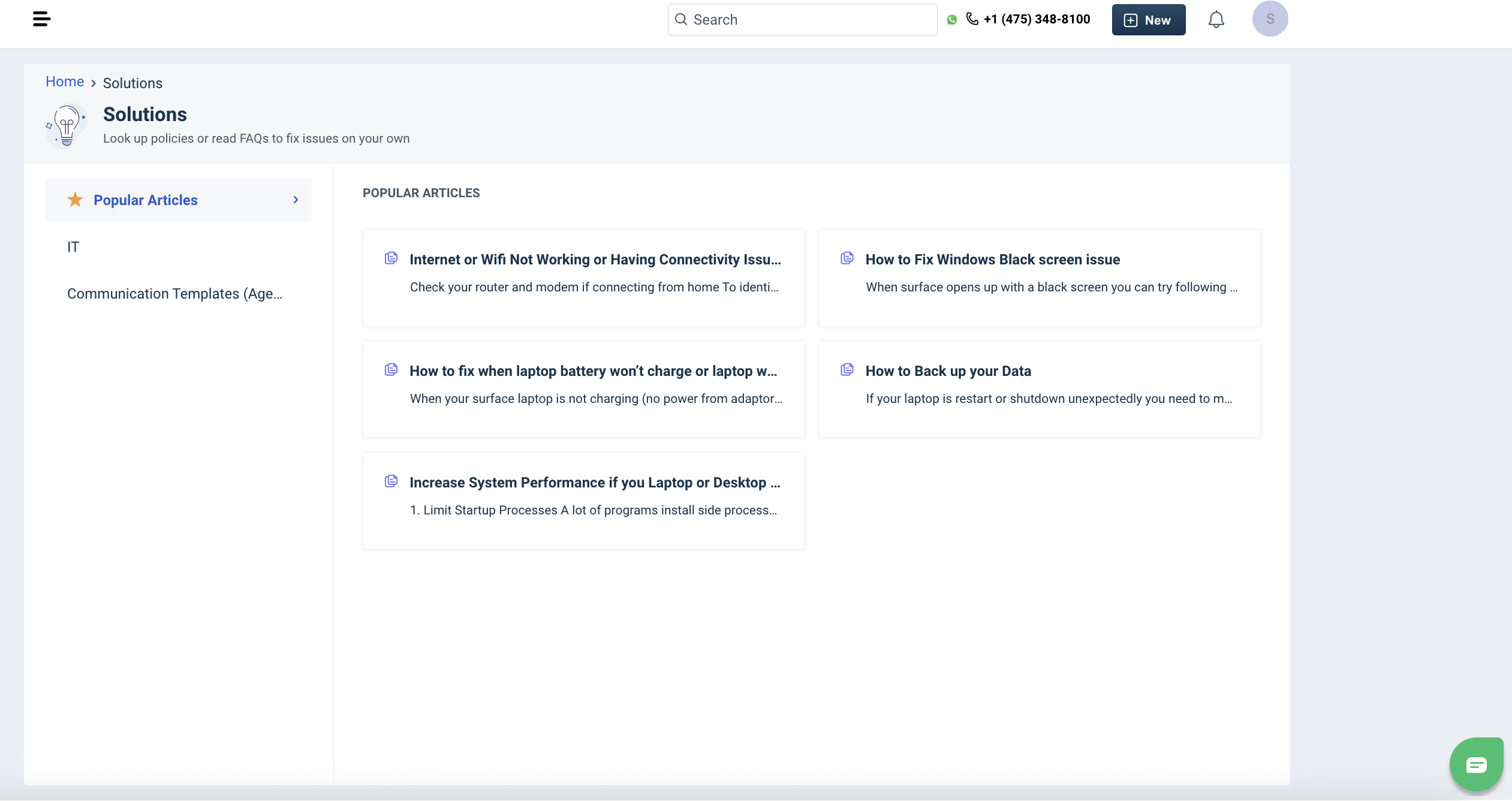Click into the Search input field
Image resolution: width=1512 pixels, height=801 pixels.
(x=809, y=20)
